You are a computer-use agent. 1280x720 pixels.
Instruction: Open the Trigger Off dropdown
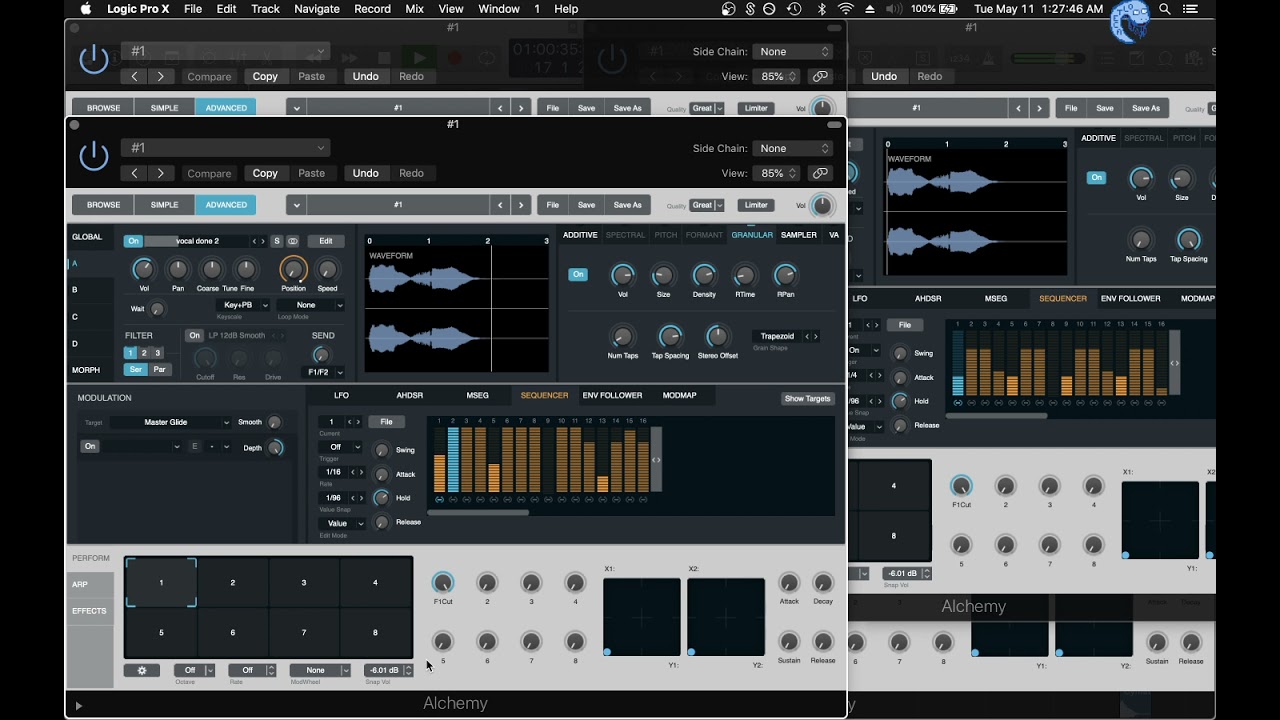pos(340,447)
